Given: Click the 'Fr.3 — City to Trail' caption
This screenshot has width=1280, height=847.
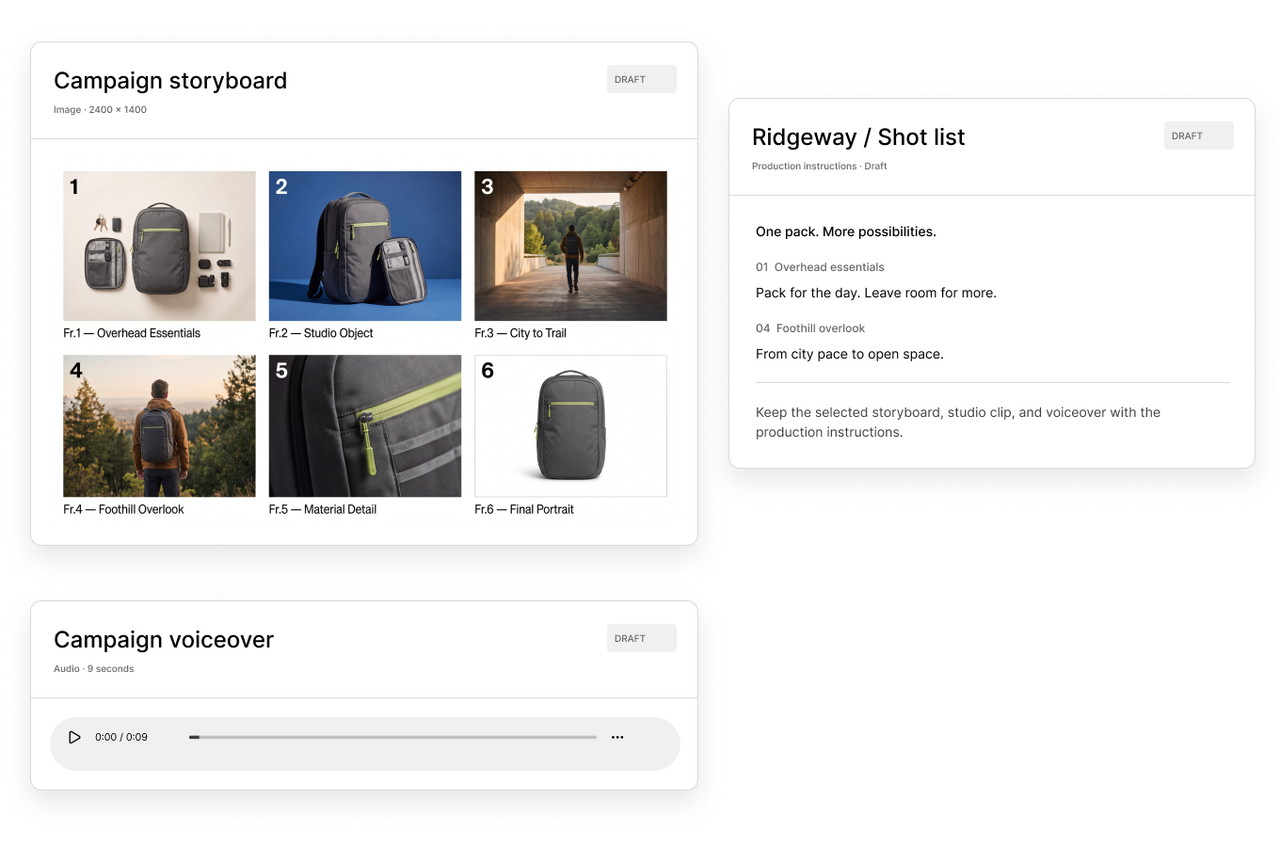Looking at the screenshot, I should coord(521,333).
